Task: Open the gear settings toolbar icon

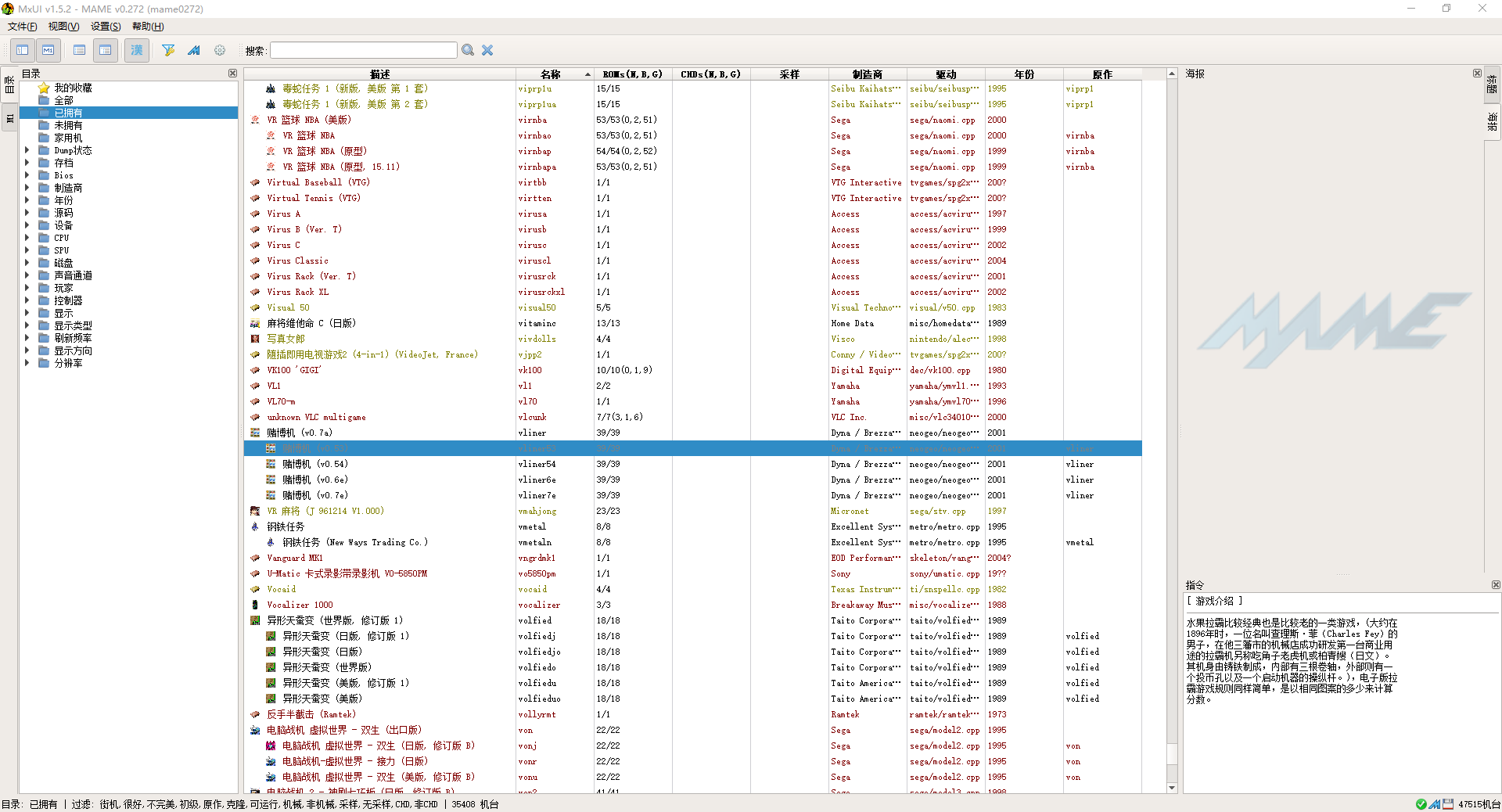Action: [220, 50]
